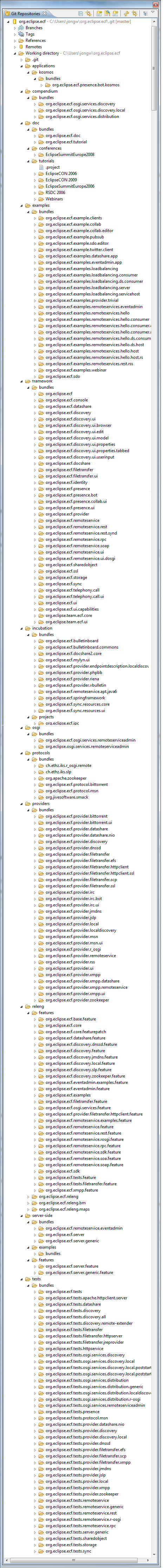The image size is (164, 1568).
Task: Click the Refresh toolbar icon
Action: pyautogui.click(x=126, y=13)
